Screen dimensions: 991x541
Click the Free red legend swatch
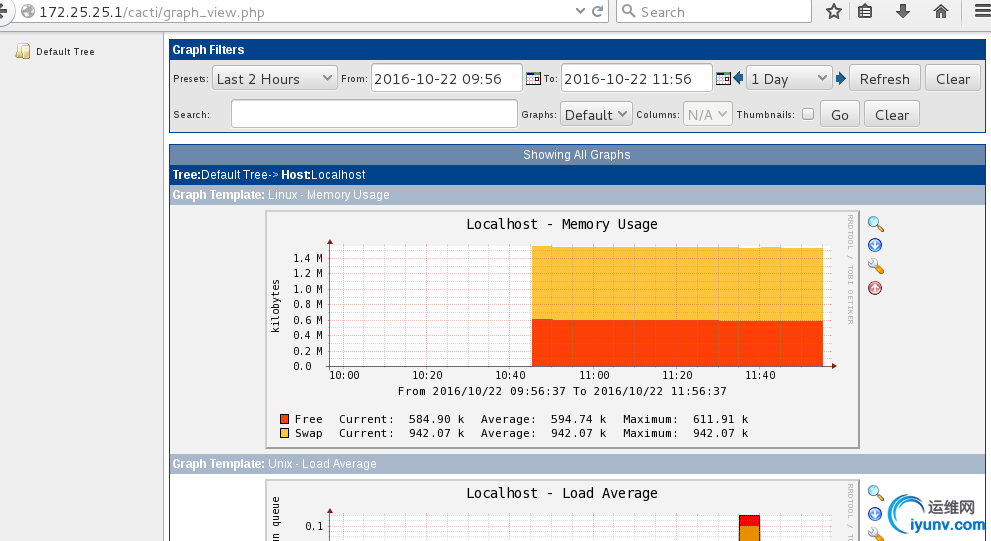(x=284, y=419)
